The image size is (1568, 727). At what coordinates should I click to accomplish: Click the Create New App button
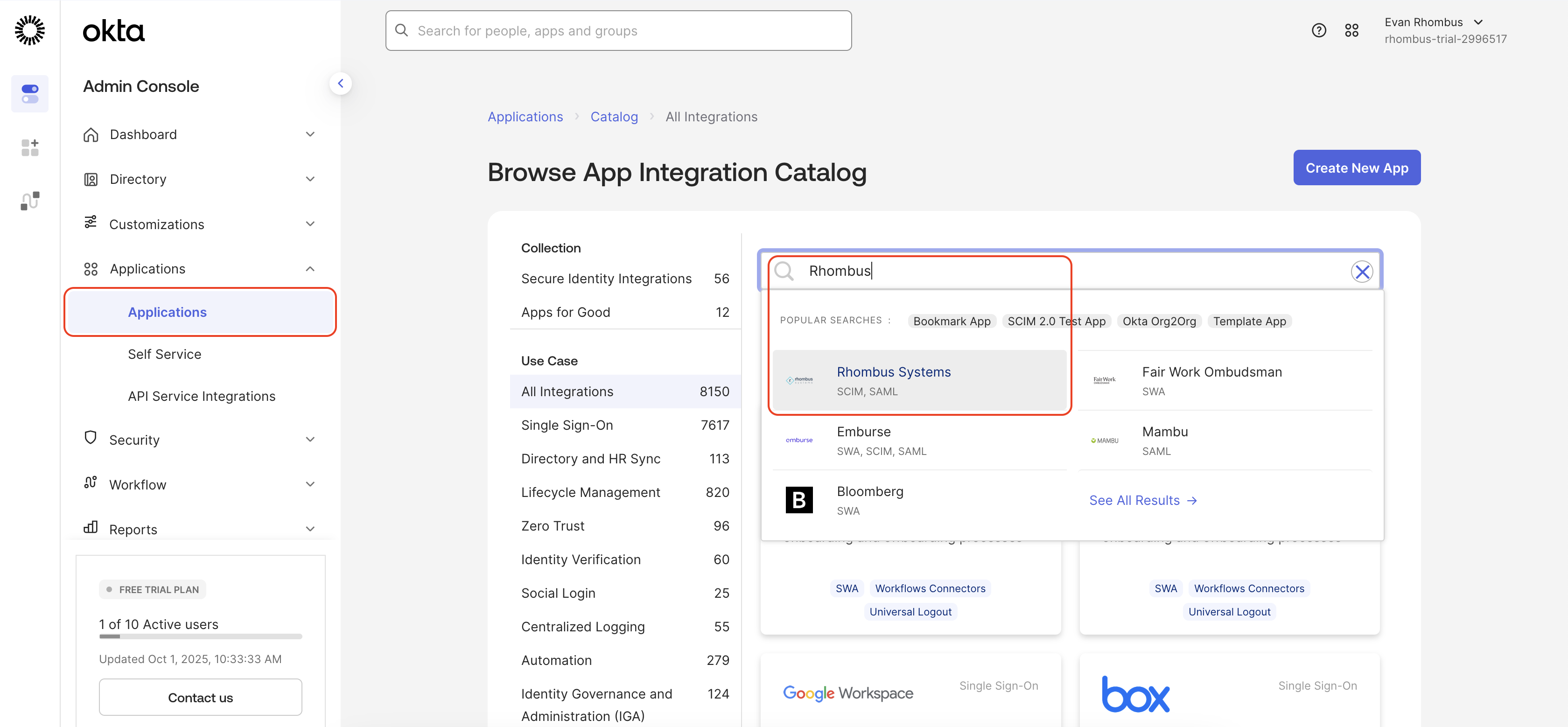1357,168
